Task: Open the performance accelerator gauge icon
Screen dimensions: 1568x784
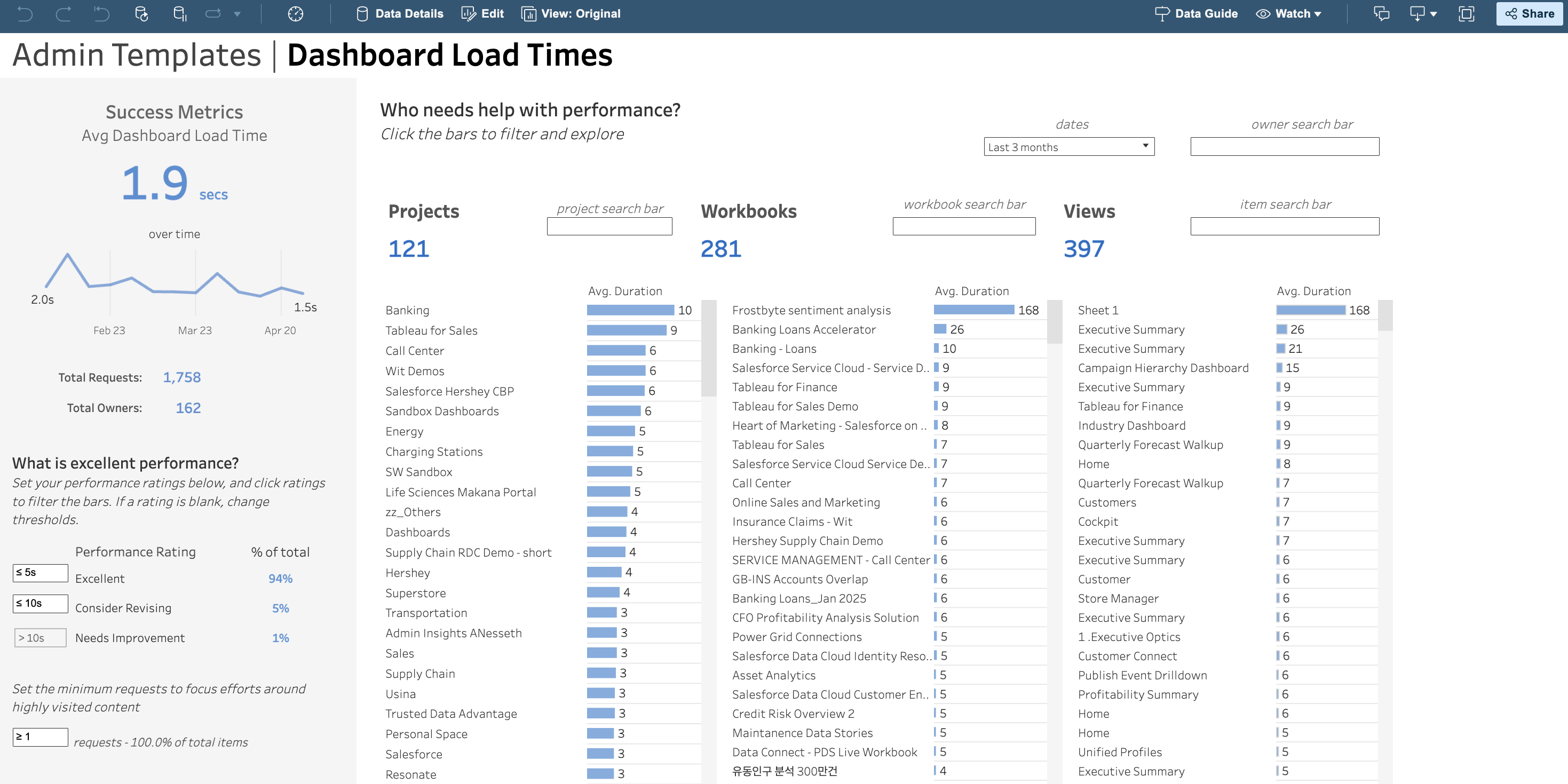Action: (x=295, y=13)
